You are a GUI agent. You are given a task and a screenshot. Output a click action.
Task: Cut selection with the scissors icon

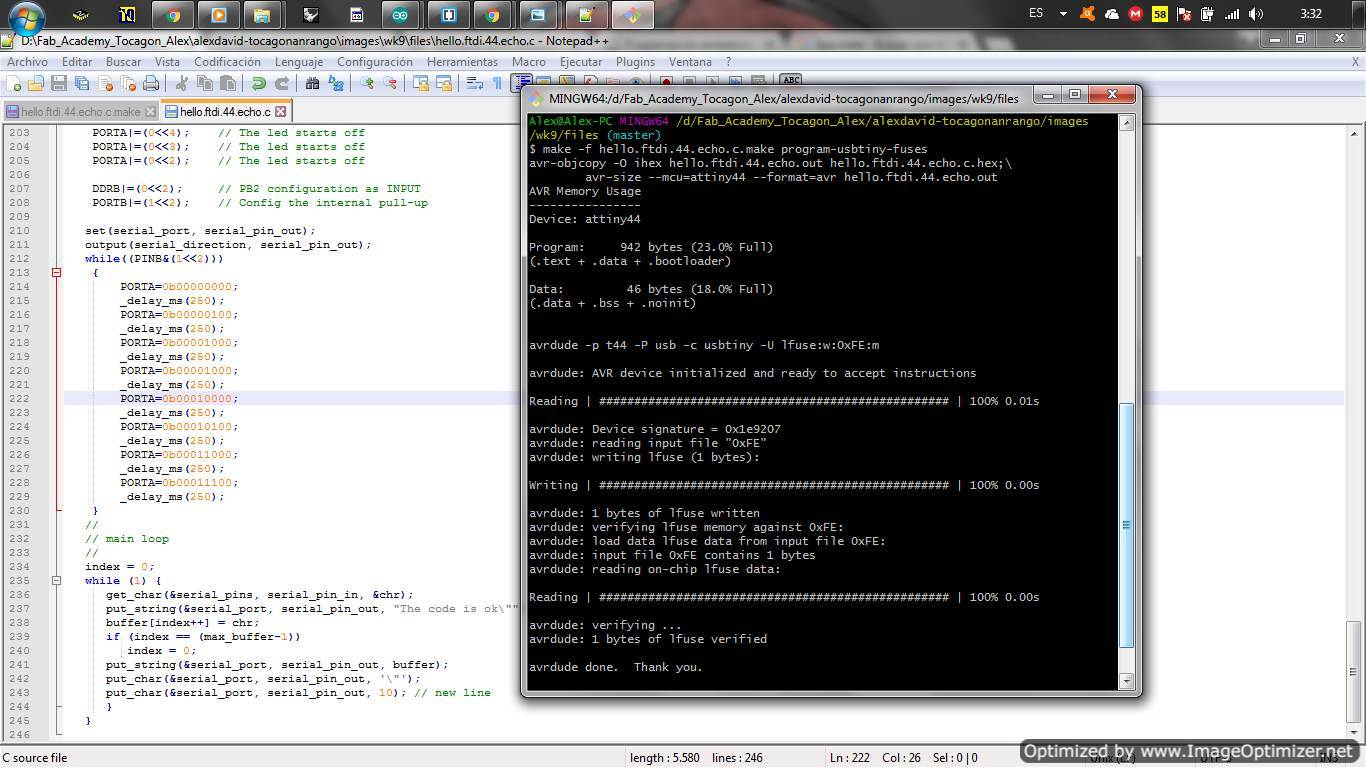[x=182, y=84]
